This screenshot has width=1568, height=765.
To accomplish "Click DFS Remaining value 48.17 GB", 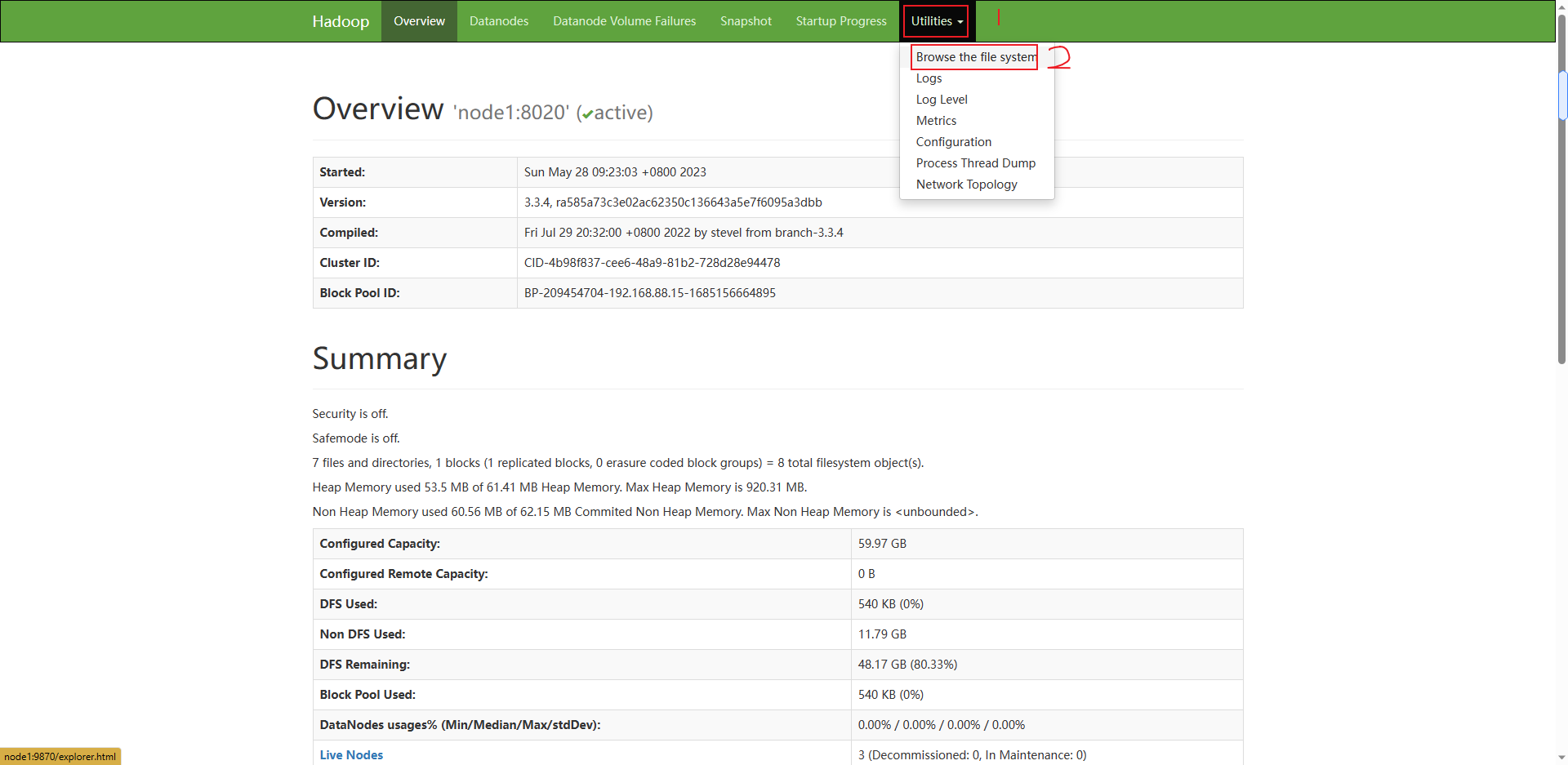I will pos(907,665).
